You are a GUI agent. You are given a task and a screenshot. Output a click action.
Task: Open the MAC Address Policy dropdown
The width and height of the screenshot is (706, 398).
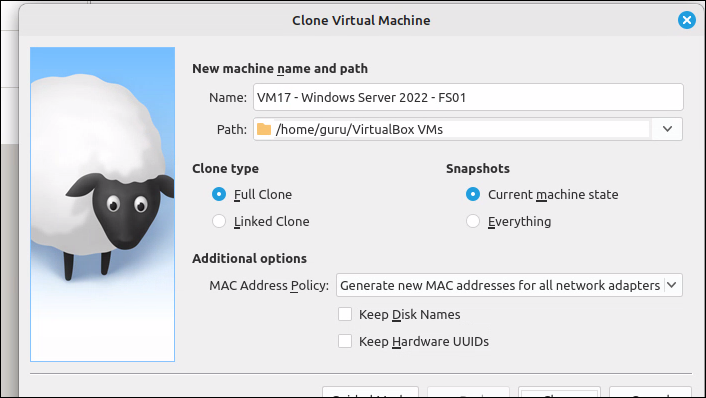pos(509,285)
